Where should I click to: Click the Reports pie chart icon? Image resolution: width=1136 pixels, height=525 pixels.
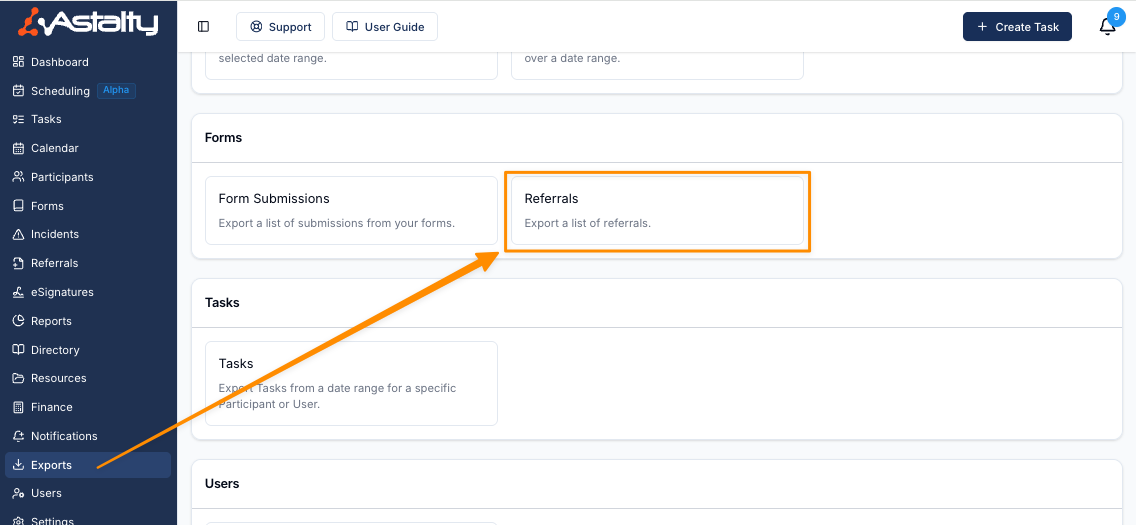(18, 321)
